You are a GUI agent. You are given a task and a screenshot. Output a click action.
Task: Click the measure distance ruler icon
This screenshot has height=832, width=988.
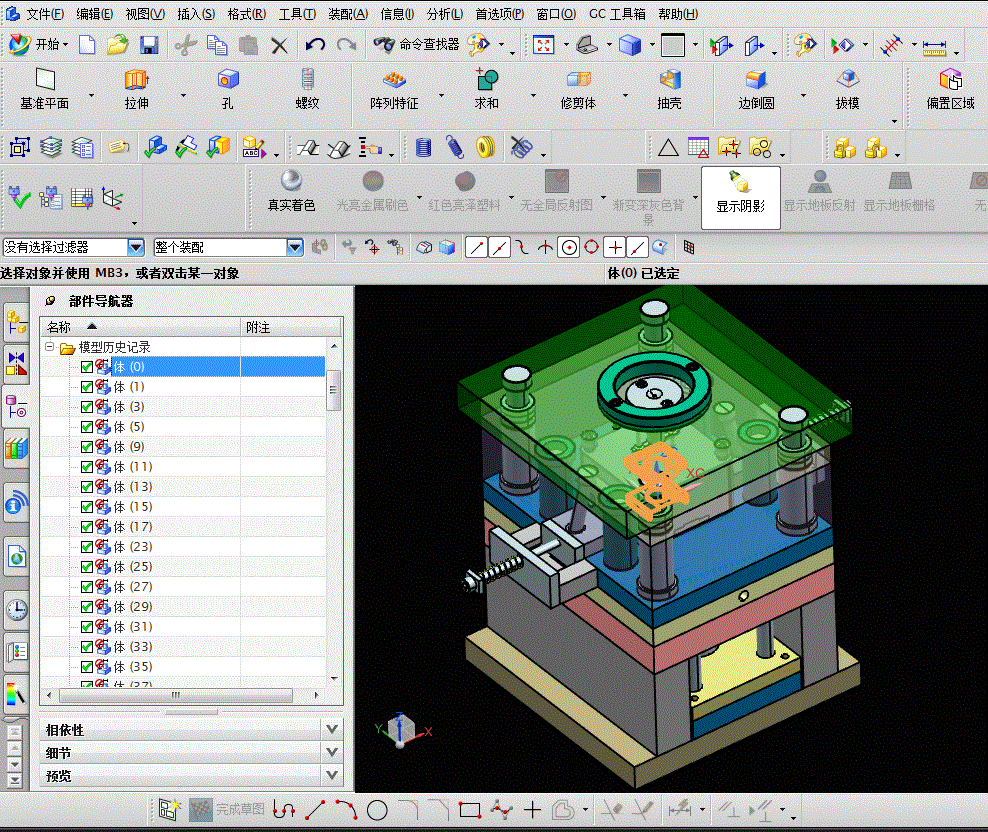(x=934, y=46)
